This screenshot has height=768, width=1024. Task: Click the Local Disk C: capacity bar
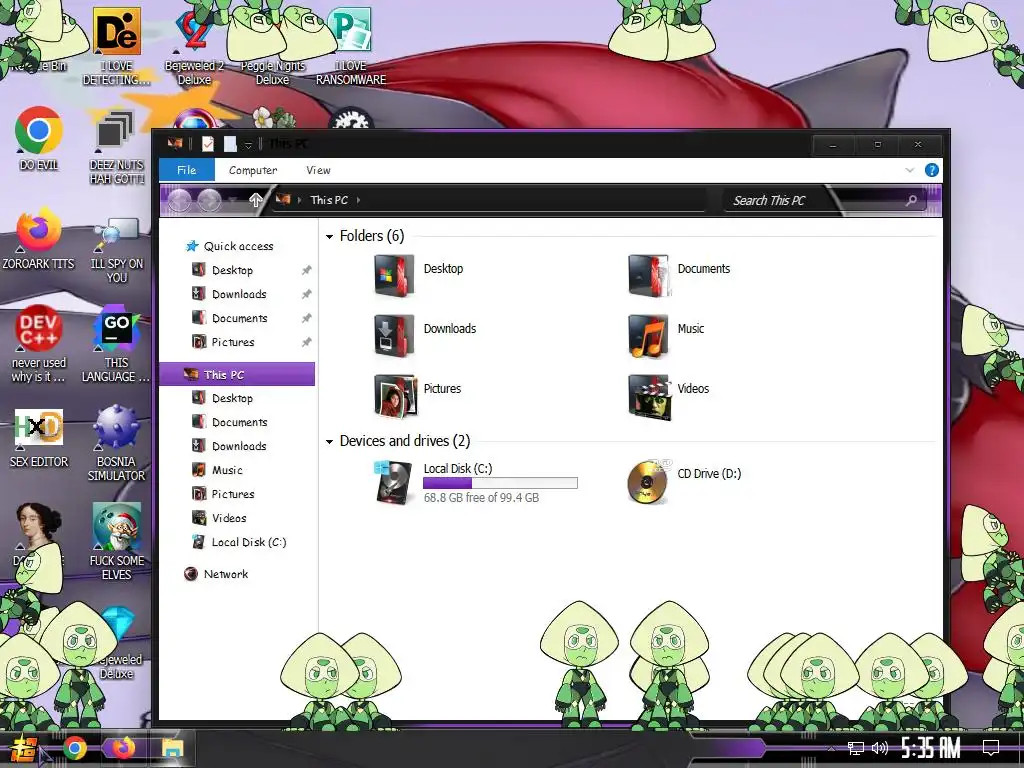click(x=500, y=483)
